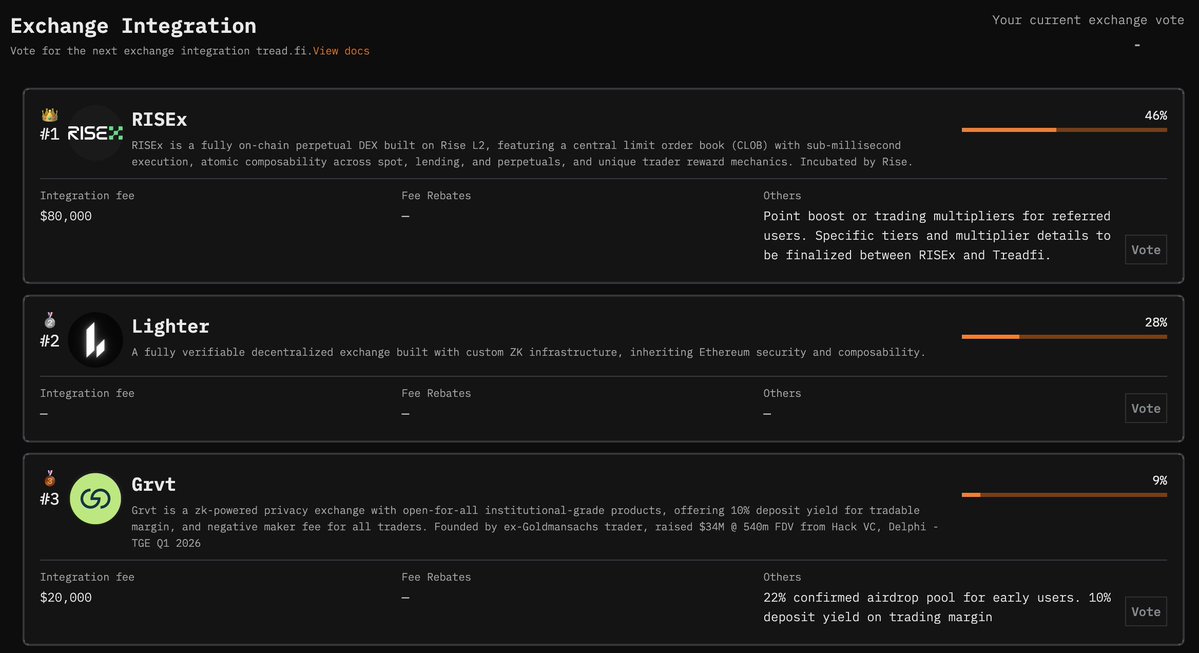The width and height of the screenshot is (1199, 653).
Task: Click the Grvt green logo icon
Action: pos(95,499)
